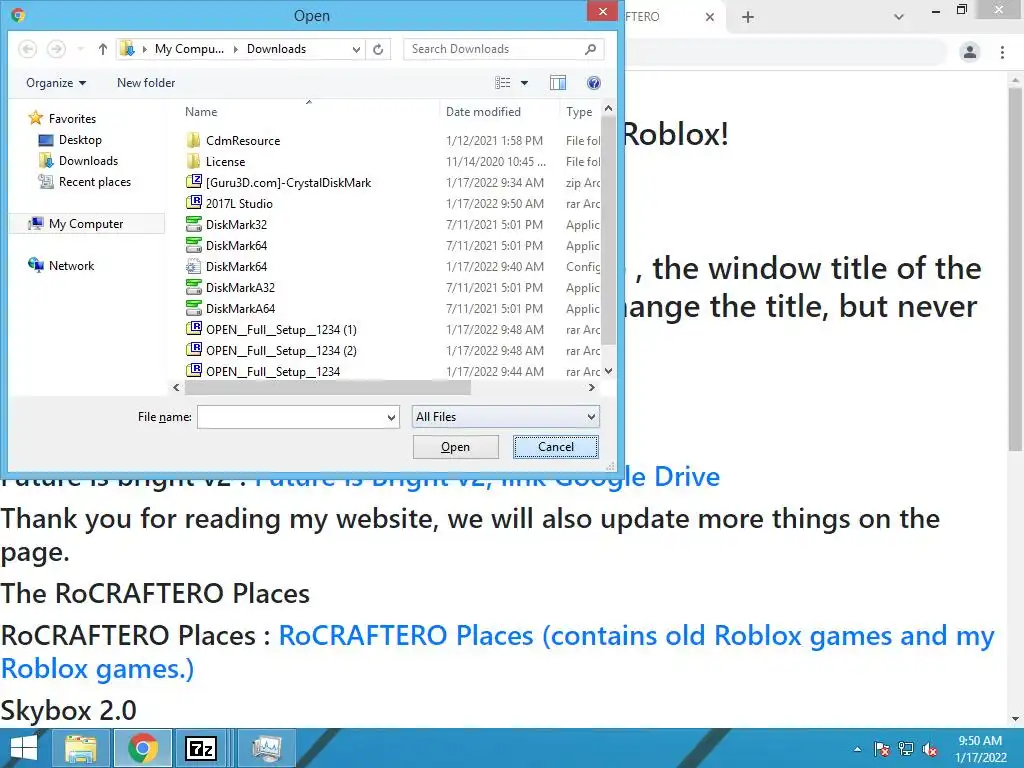Viewport: 1024px width, 768px height.
Task: Open RoCRAFTERO Places link on webpage
Action: [498, 652]
